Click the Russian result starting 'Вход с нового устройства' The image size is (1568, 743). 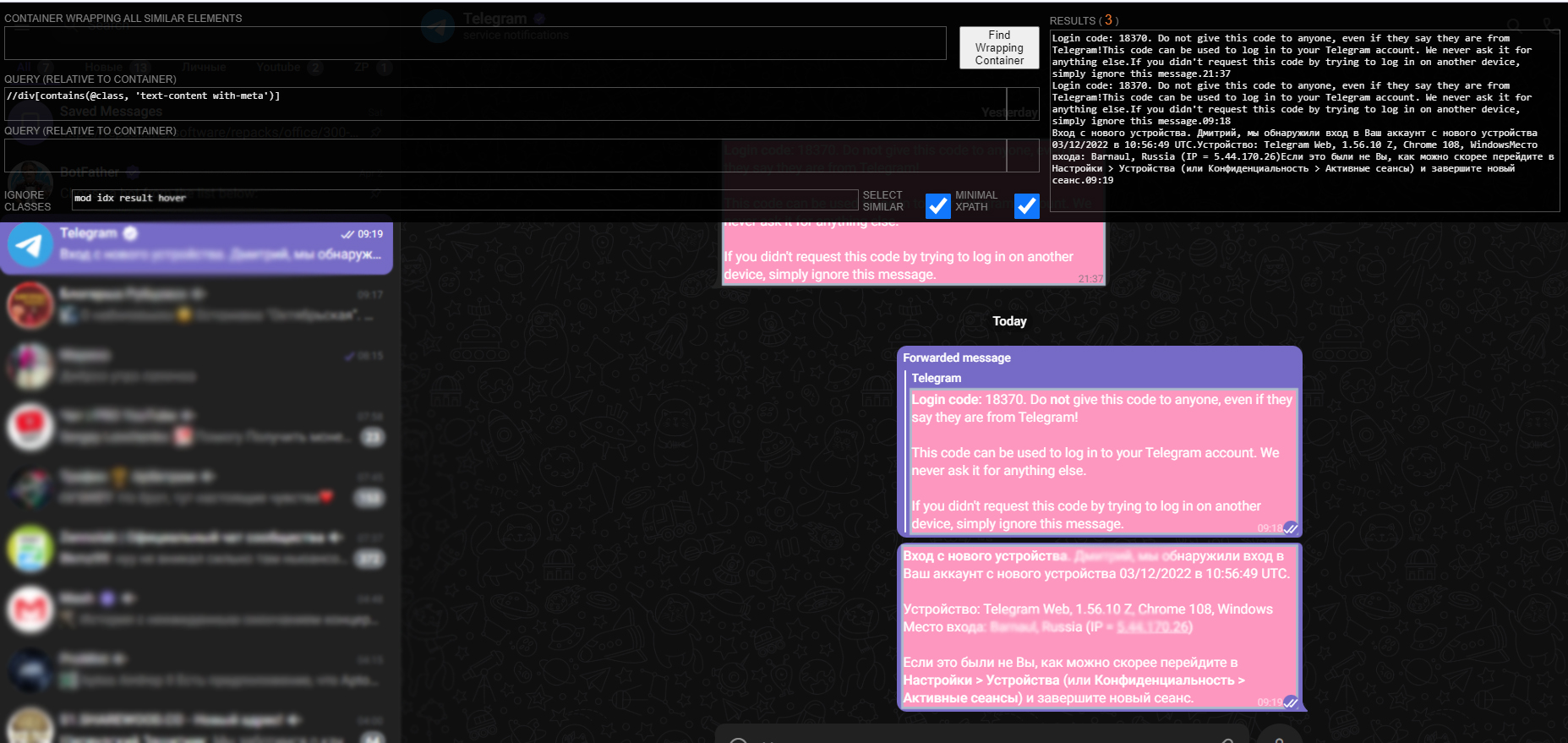1302,156
